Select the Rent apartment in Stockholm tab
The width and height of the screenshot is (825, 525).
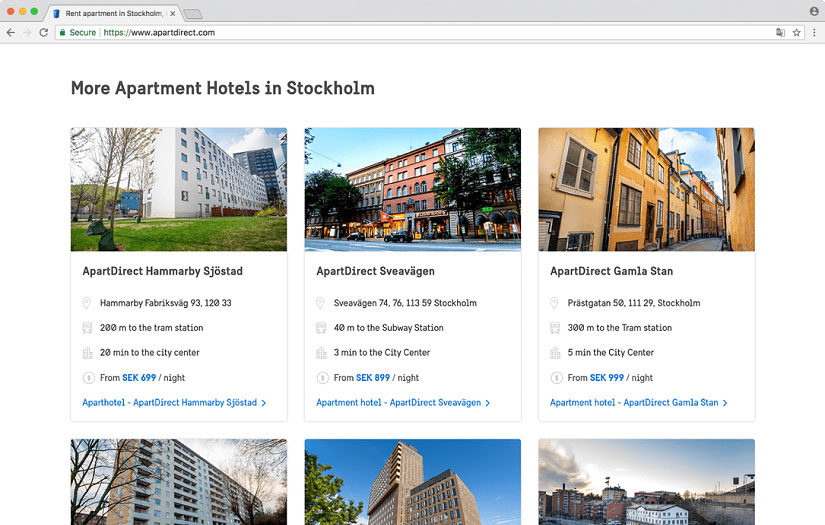point(113,14)
